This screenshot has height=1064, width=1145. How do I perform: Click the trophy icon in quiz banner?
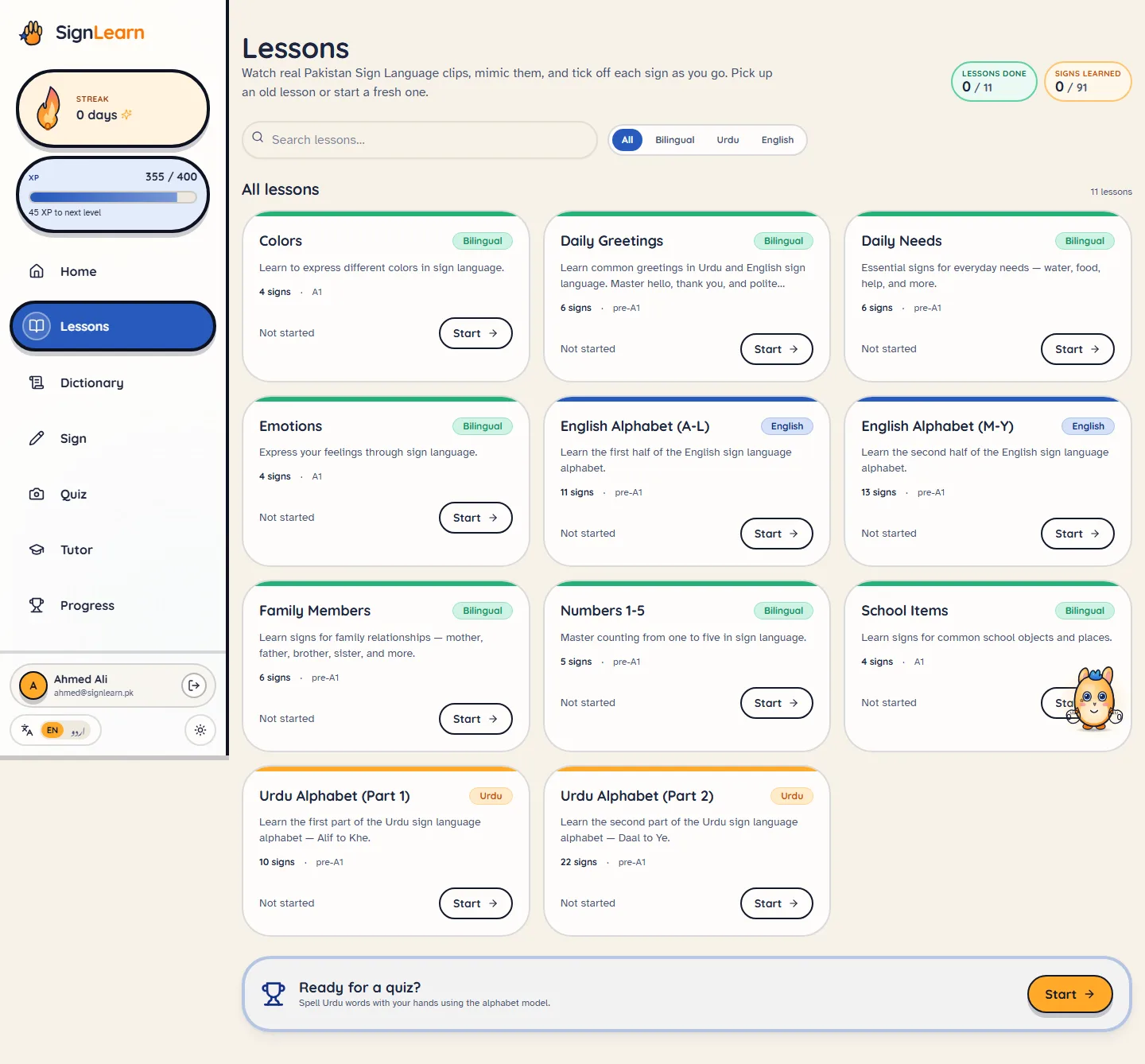(x=274, y=994)
